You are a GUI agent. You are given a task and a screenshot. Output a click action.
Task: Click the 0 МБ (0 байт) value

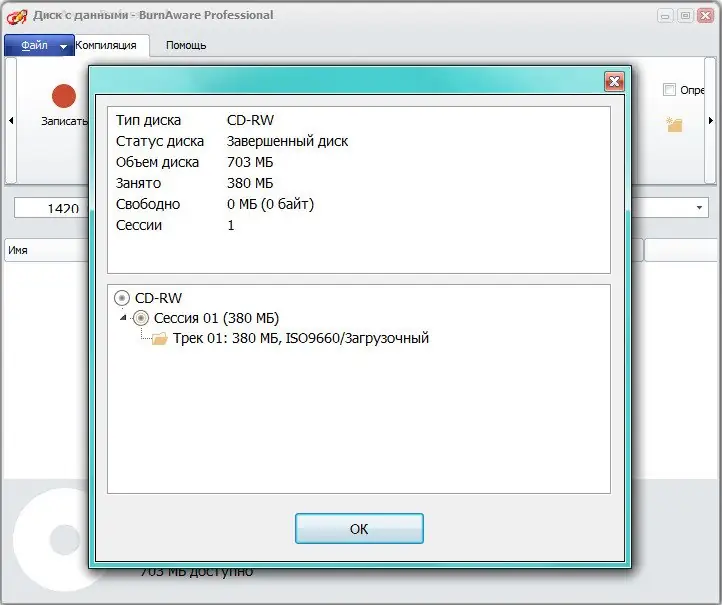click(x=270, y=204)
